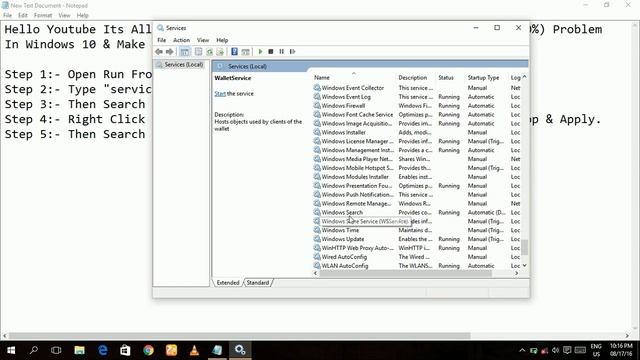Viewport: 640px width, 360px height.
Task: Open the Edit menu in Notepad
Action: coord(23,16)
